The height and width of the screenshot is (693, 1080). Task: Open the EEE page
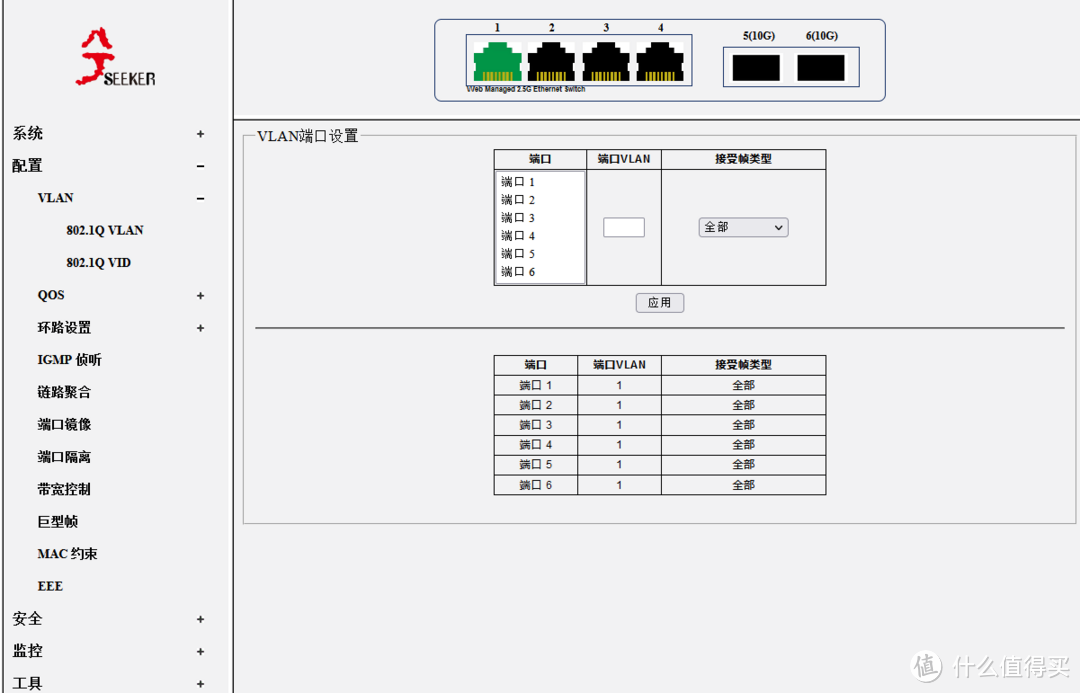pos(50,586)
